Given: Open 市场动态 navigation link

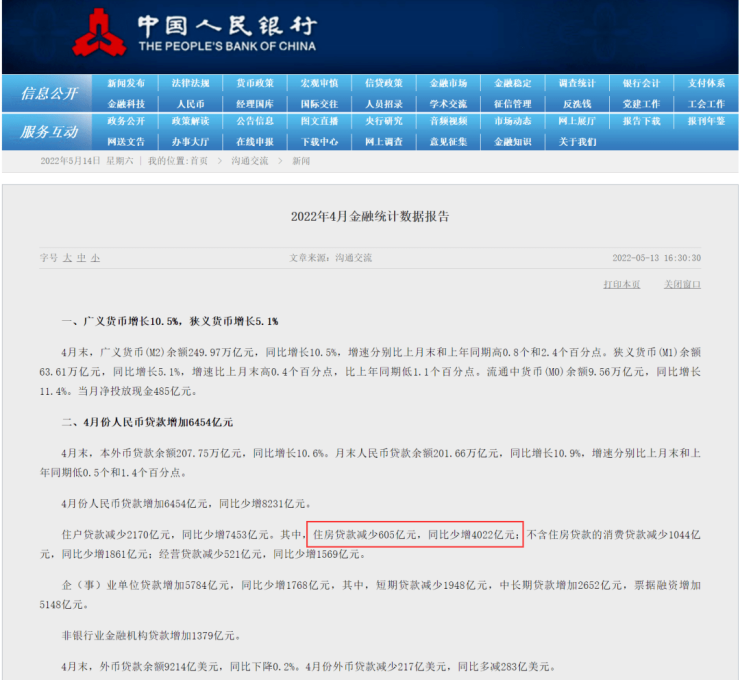Looking at the screenshot, I should coord(513,121).
